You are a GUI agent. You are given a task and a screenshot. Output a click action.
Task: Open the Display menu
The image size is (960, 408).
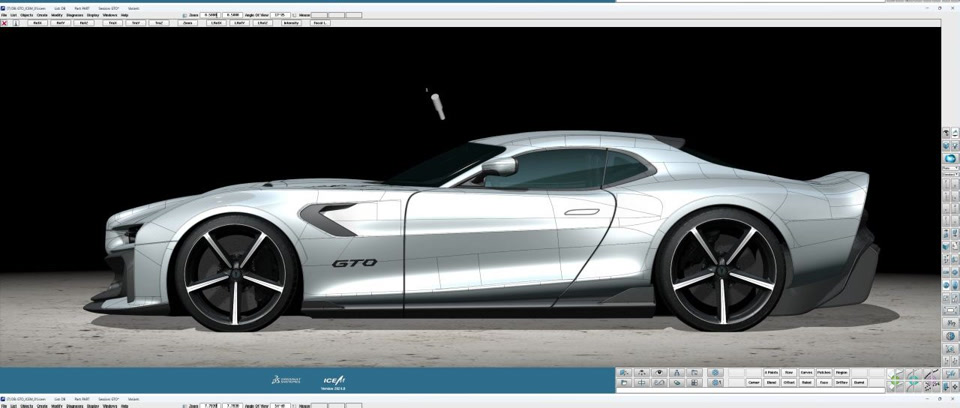[93, 15]
